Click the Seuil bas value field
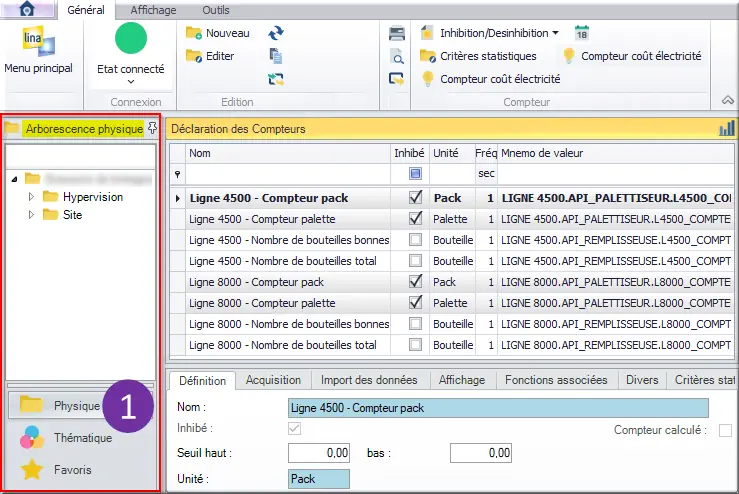The height and width of the screenshot is (494, 739). click(x=481, y=453)
